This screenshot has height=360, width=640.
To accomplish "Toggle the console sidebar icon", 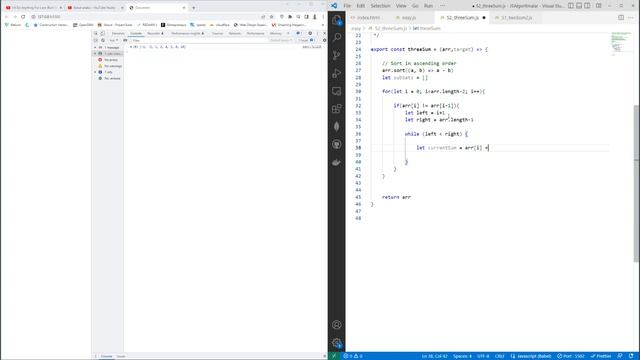I will click(96, 40).
